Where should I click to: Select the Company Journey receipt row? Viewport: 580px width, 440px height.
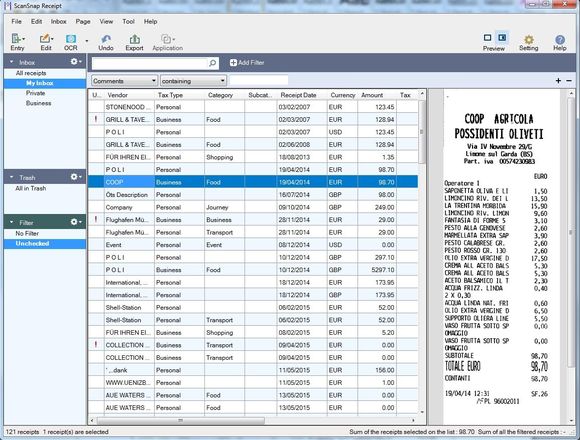coord(253,207)
